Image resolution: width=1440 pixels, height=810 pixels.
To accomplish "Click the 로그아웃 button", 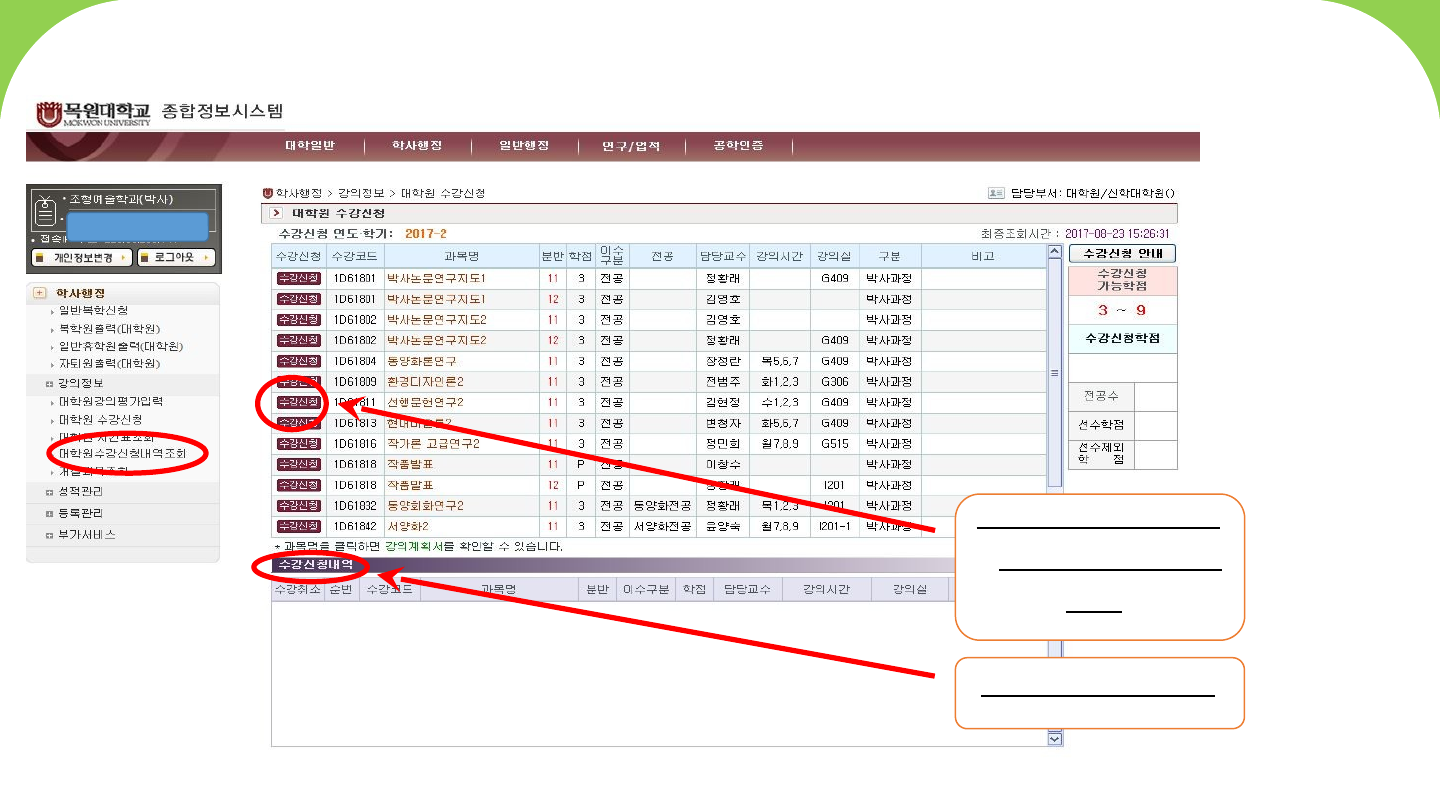I will tap(176, 258).
